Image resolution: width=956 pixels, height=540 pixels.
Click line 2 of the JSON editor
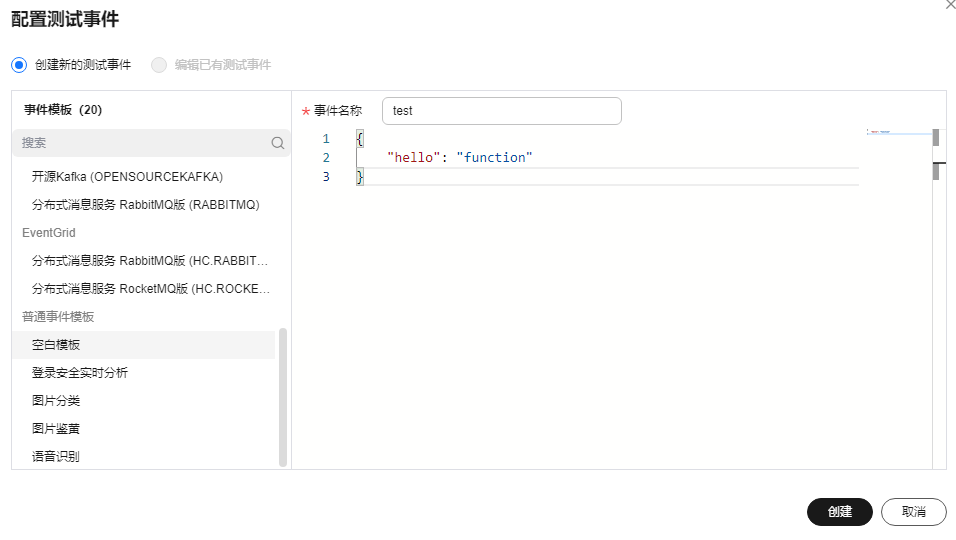600,158
